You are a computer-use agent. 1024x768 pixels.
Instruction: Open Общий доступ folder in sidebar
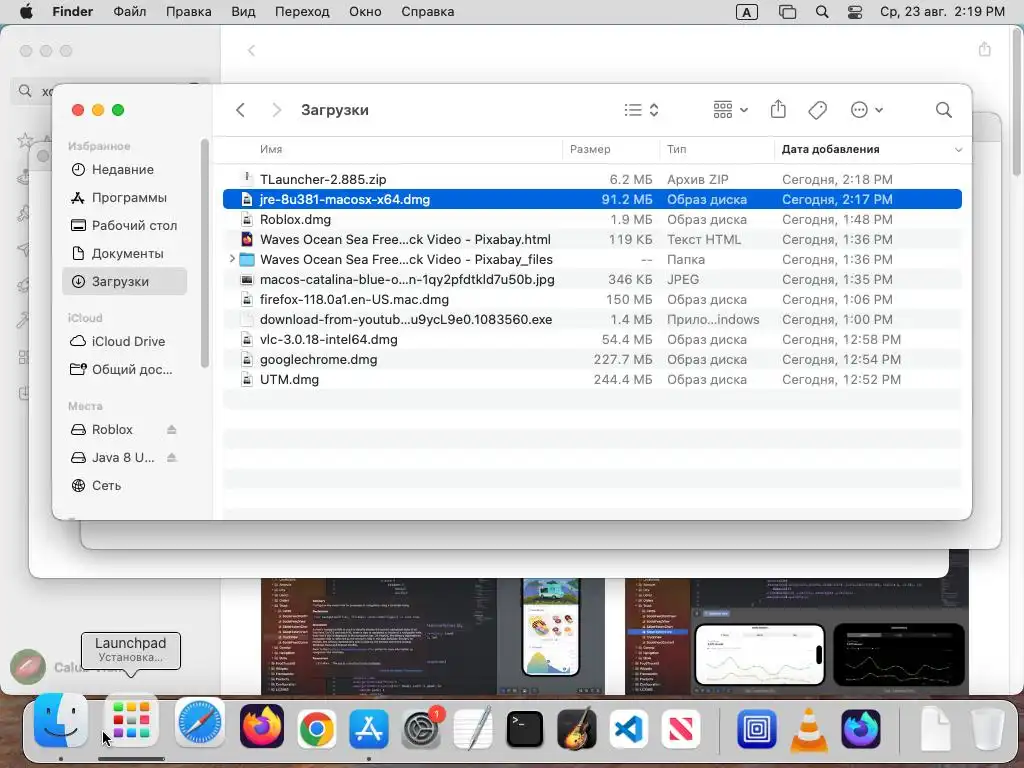124,370
